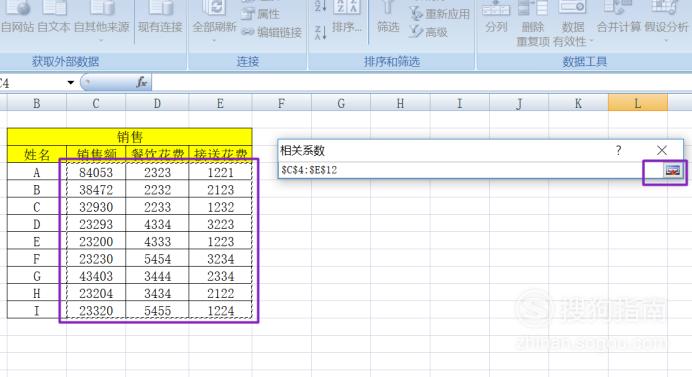The width and height of the screenshot is (692, 377).
Task: Click cell with value 32930
Action: click(96, 207)
